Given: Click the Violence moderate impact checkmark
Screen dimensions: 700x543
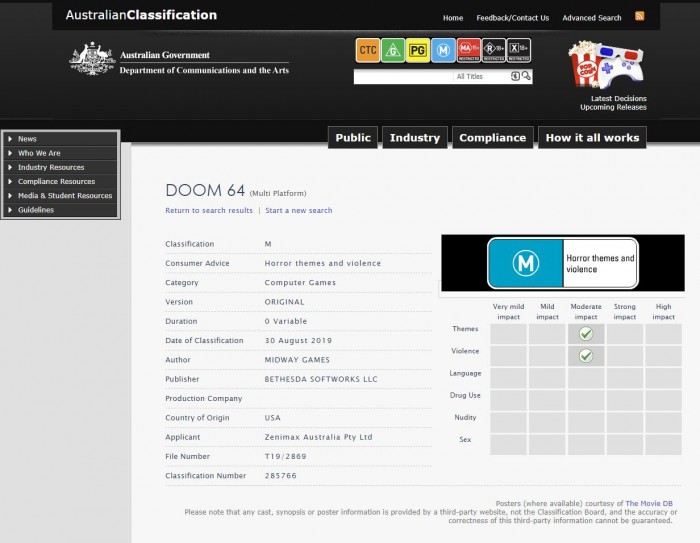Looking at the screenshot, I should tap(586, 355).
